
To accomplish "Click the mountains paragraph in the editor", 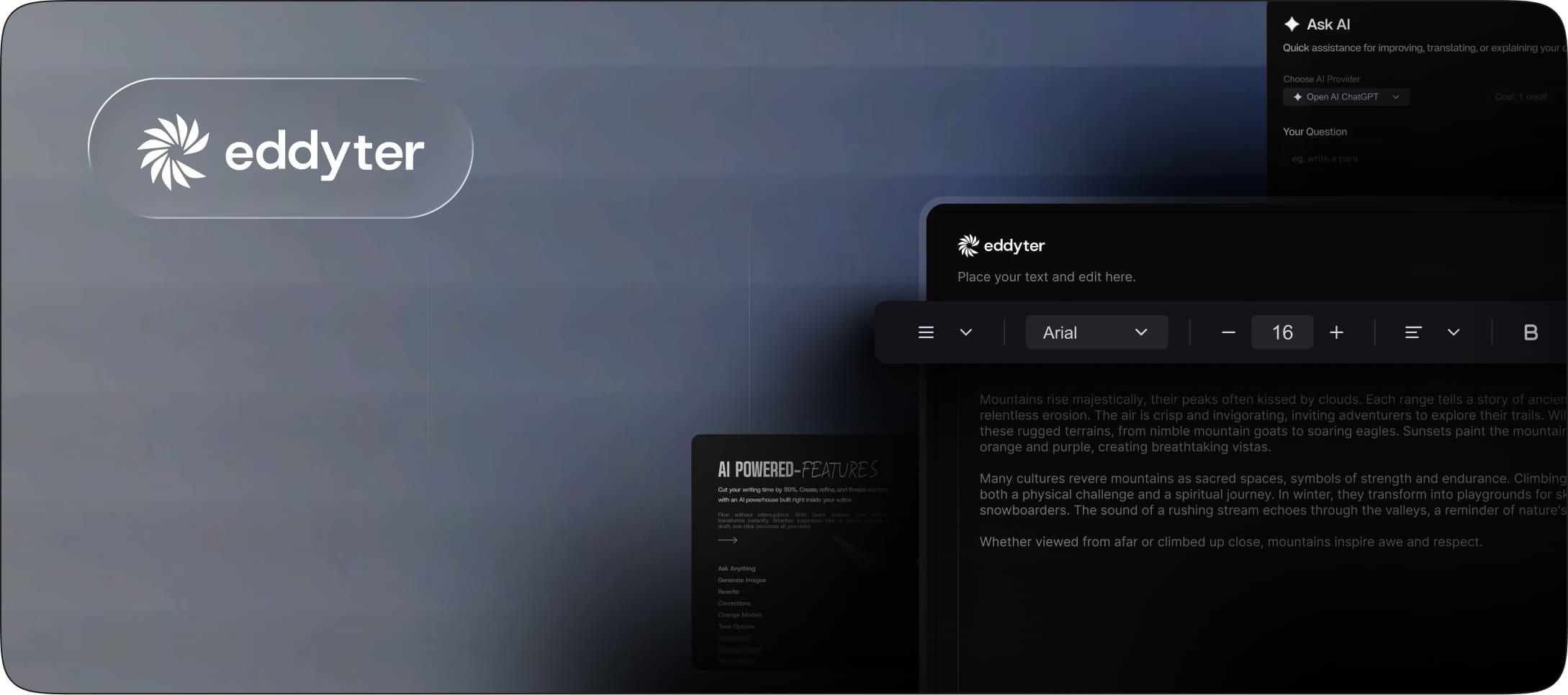I will tap(1273, 423).
